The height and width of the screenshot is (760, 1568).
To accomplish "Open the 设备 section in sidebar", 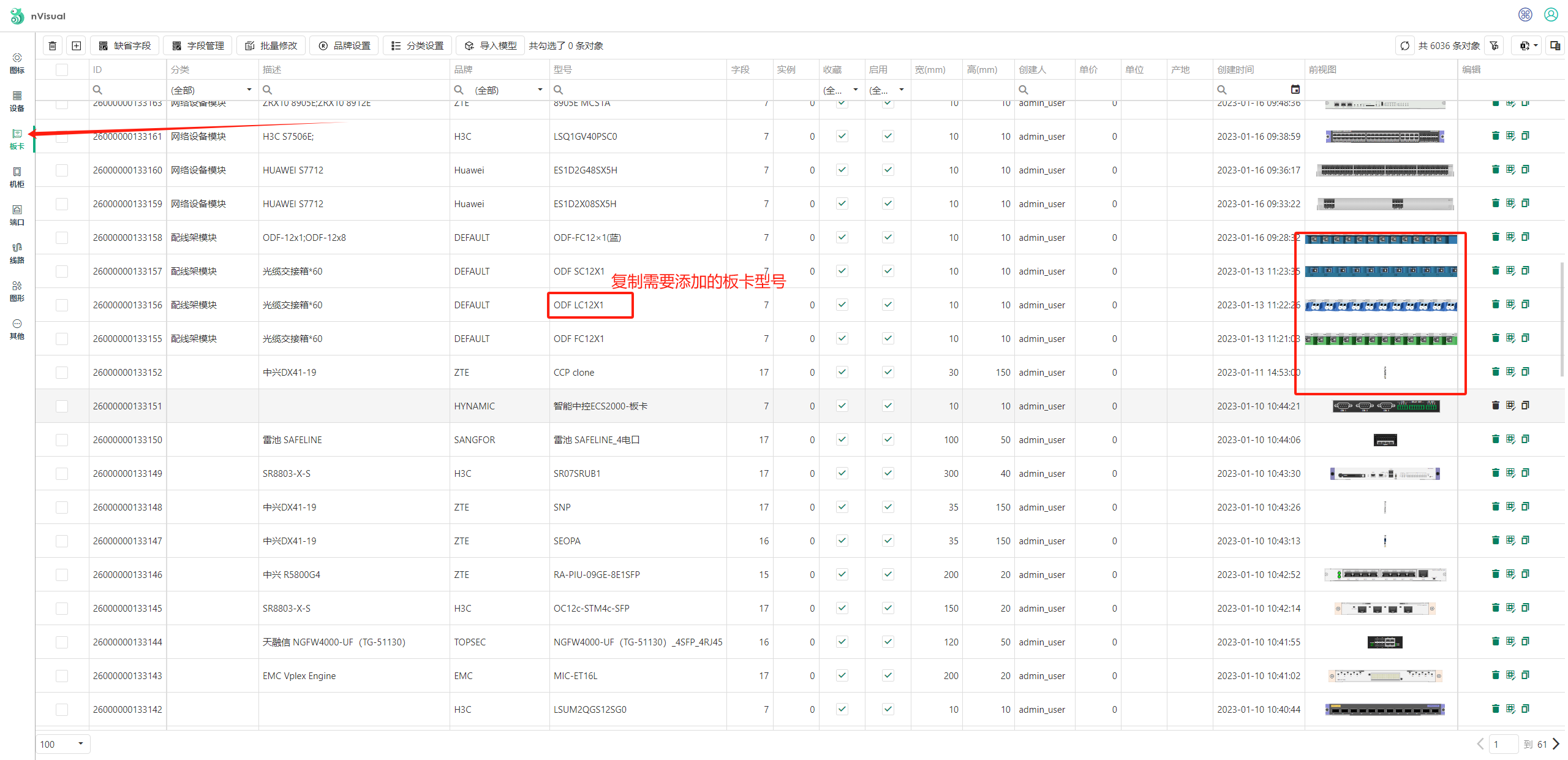I will click(x=17, y=101).
